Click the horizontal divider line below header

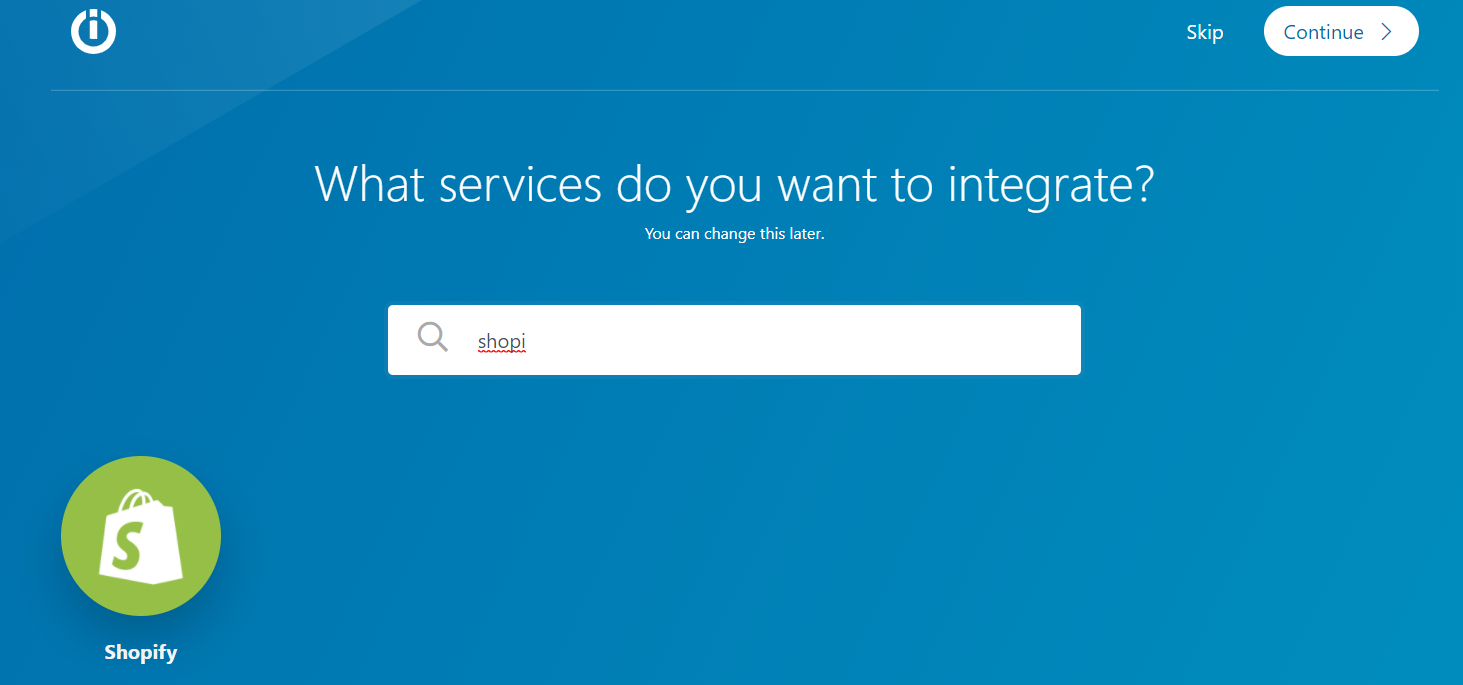(744, 90)
